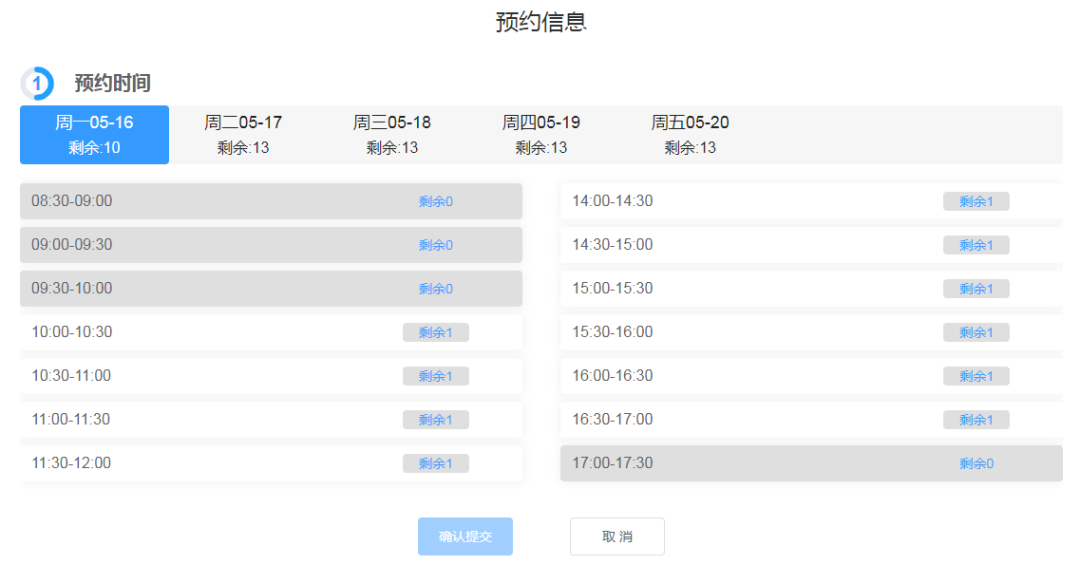Image resolution: width=1080 pixels, height=565 pixels.
Task: Click the 取消 cancel button
Action: [617, 536]
